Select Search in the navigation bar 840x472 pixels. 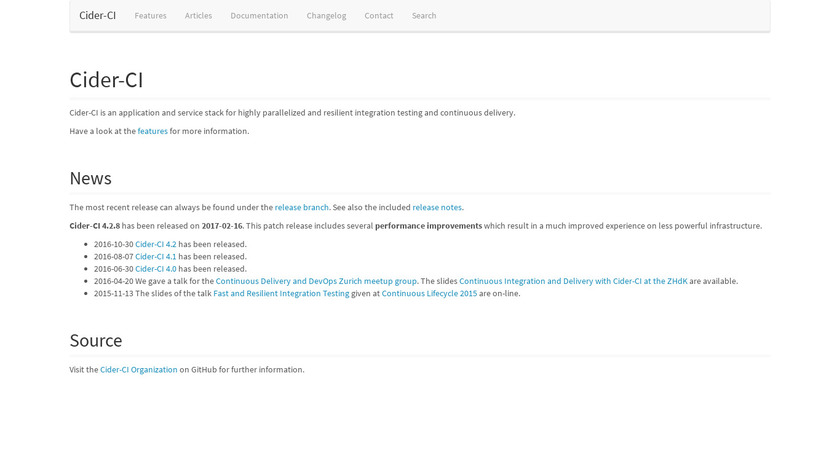(424, 16)
